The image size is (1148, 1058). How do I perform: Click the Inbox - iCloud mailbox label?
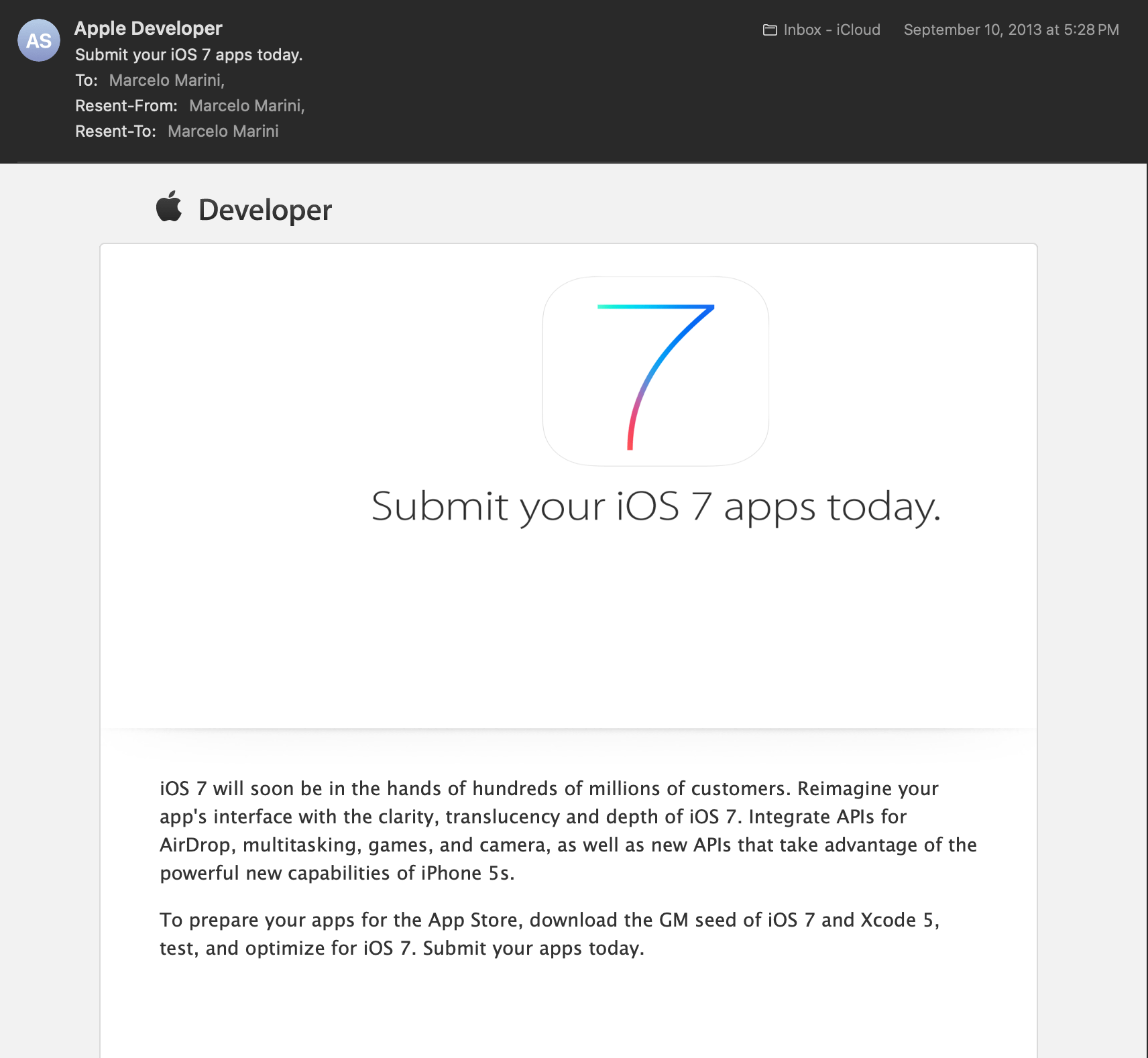pyautogui.click(x=832, y=30)
